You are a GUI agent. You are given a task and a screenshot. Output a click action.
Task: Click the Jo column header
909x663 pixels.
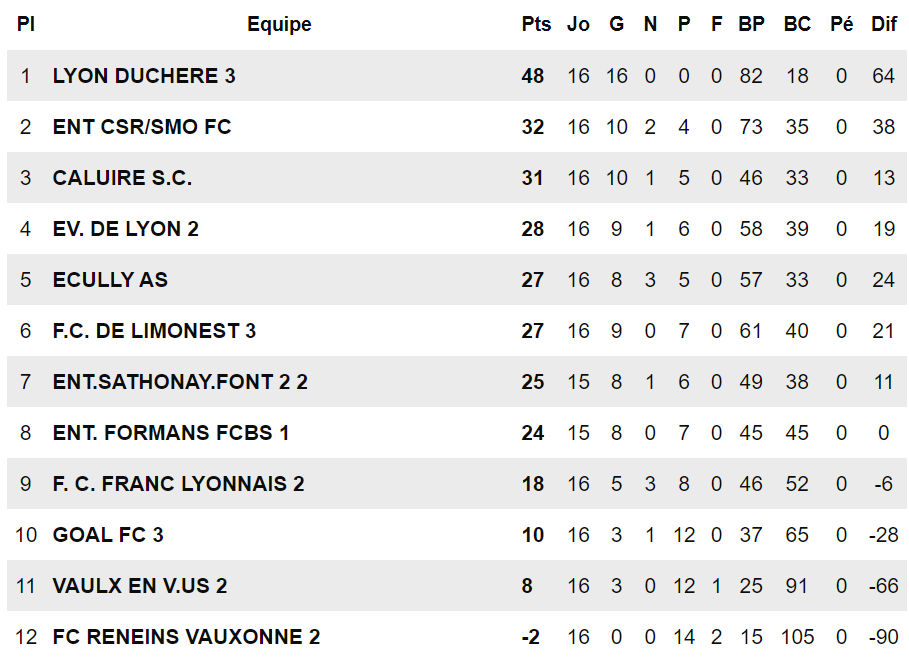(578, 24)
